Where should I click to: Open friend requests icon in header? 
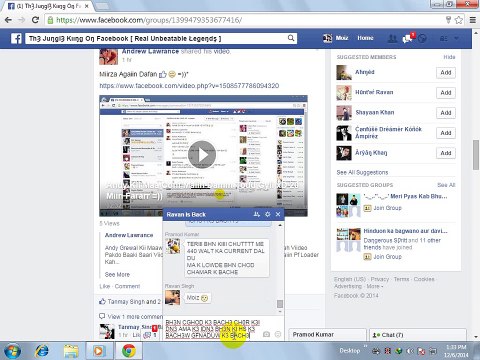pyautogui.click(x=393, y=38)
